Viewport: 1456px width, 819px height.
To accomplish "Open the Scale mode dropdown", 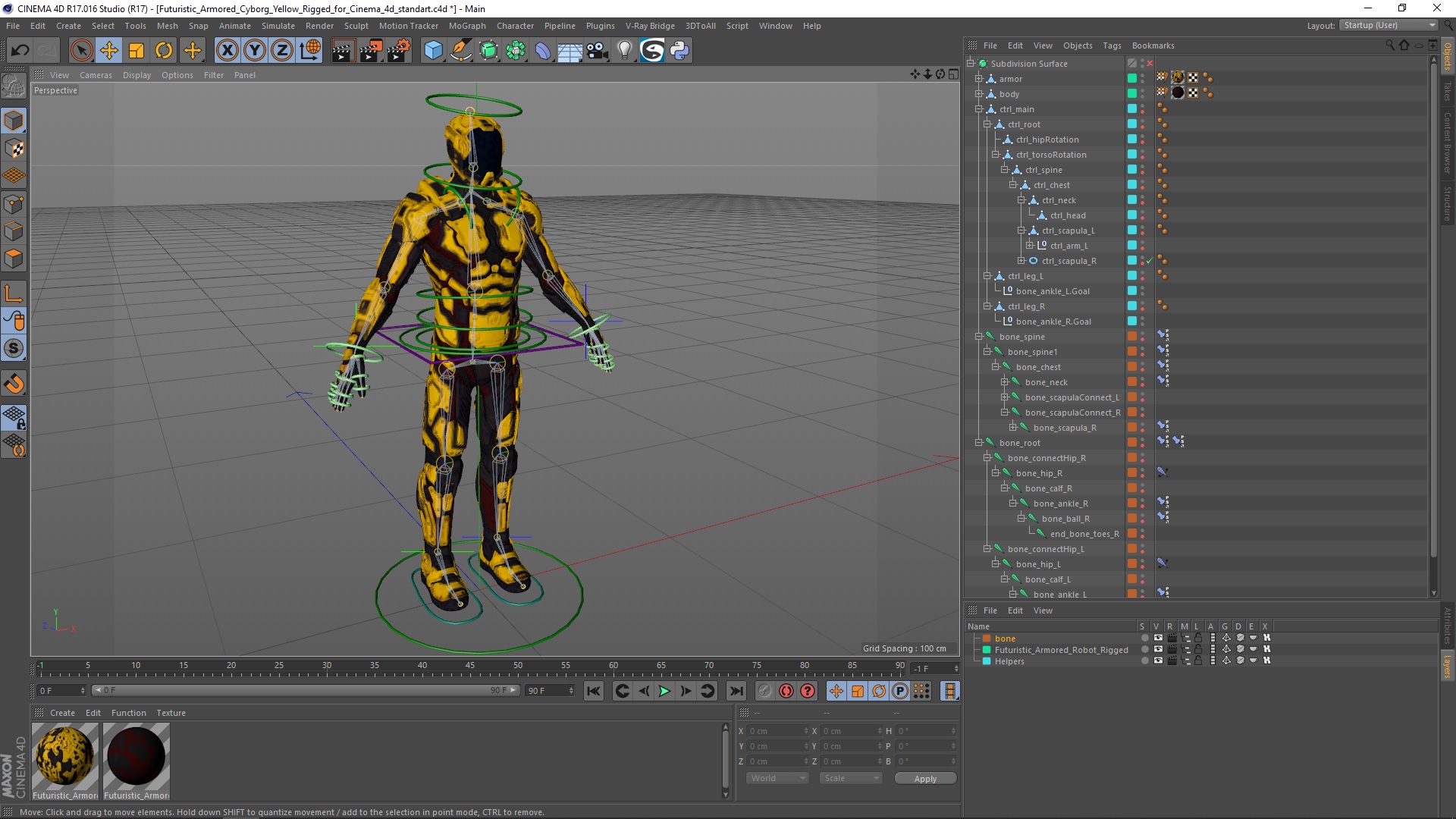I will [x=851, y=778].
